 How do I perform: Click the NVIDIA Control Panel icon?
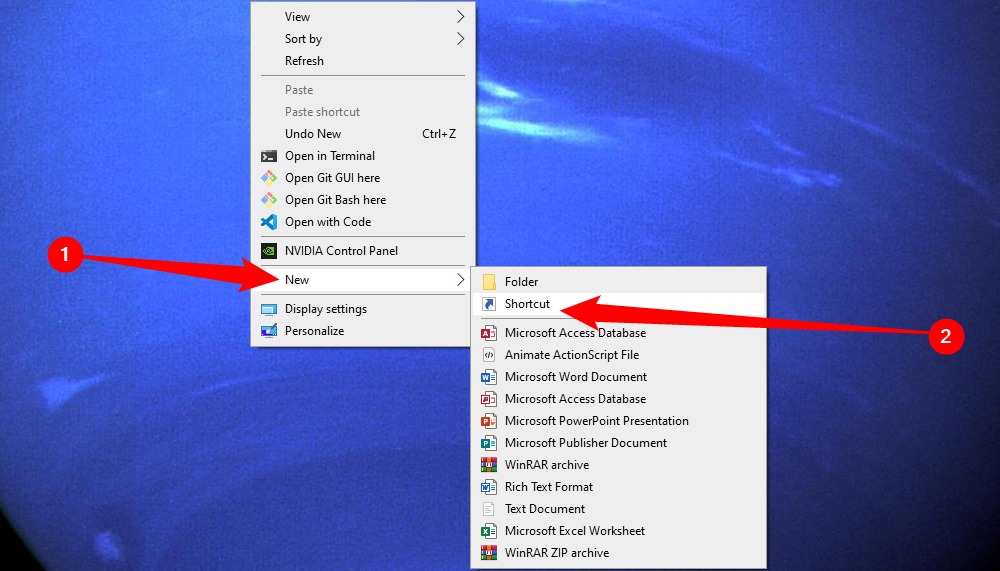(x=268, y=251)
